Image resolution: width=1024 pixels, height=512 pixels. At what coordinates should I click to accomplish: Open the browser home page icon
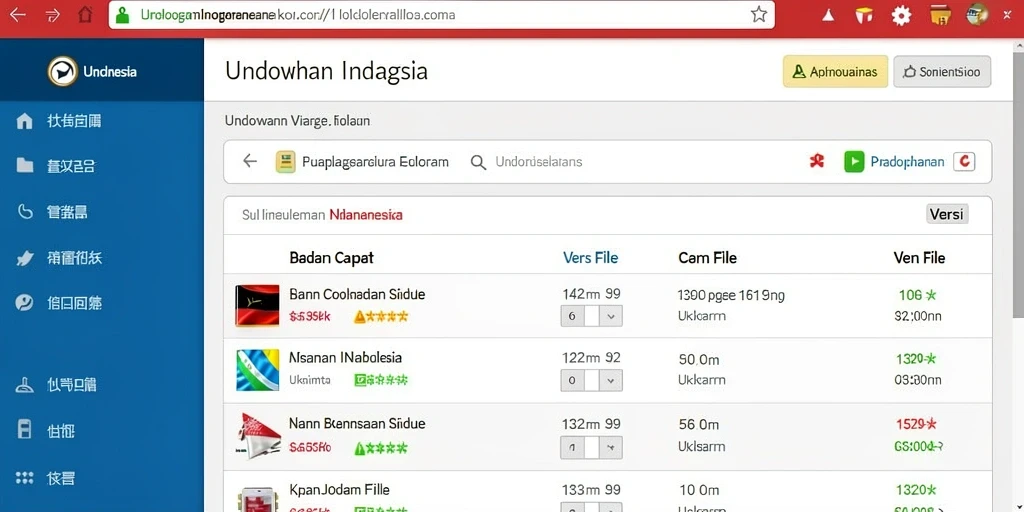(86, 14)
